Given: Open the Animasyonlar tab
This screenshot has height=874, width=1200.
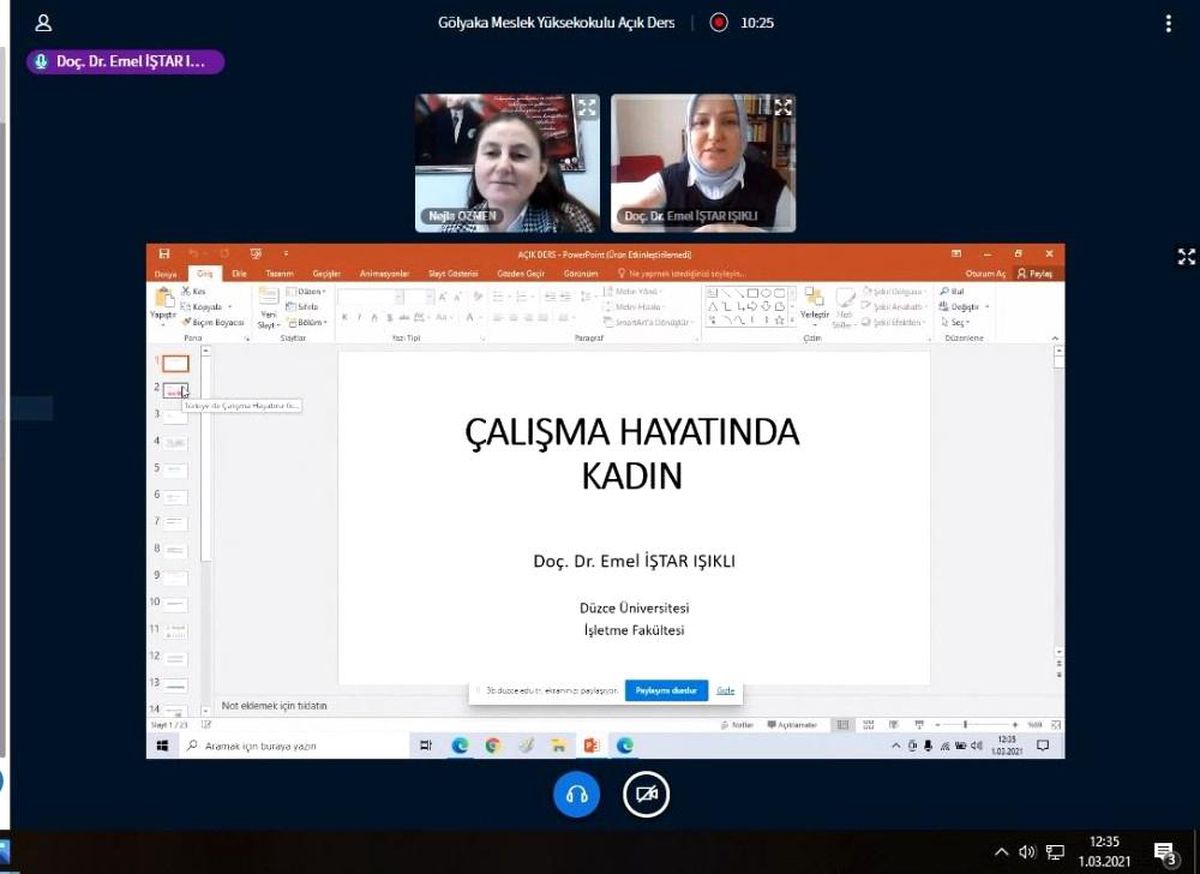Looking at the screenshot, I should click(x=385, y=273).
